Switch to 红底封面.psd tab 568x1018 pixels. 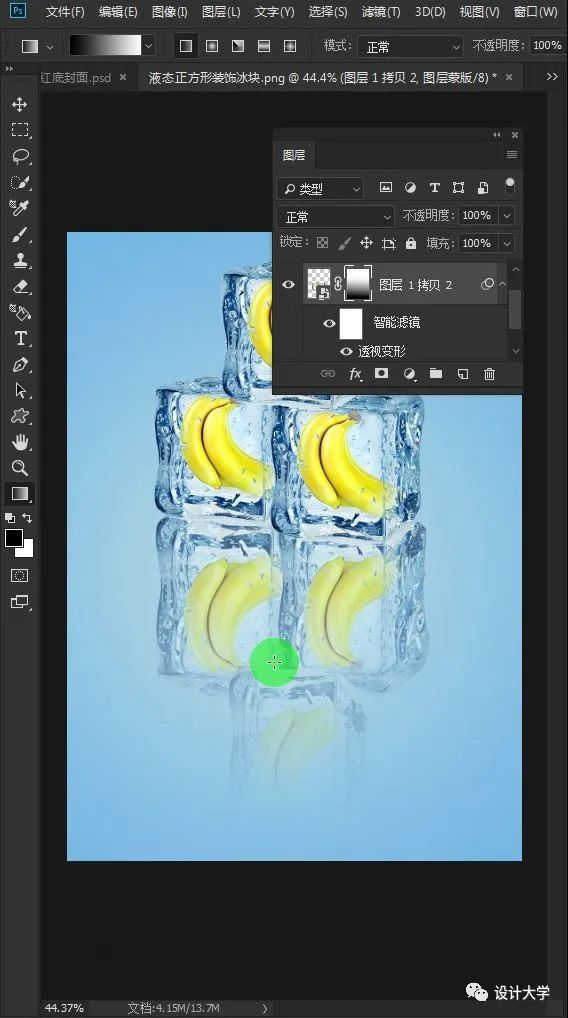[x=77, y=77]
